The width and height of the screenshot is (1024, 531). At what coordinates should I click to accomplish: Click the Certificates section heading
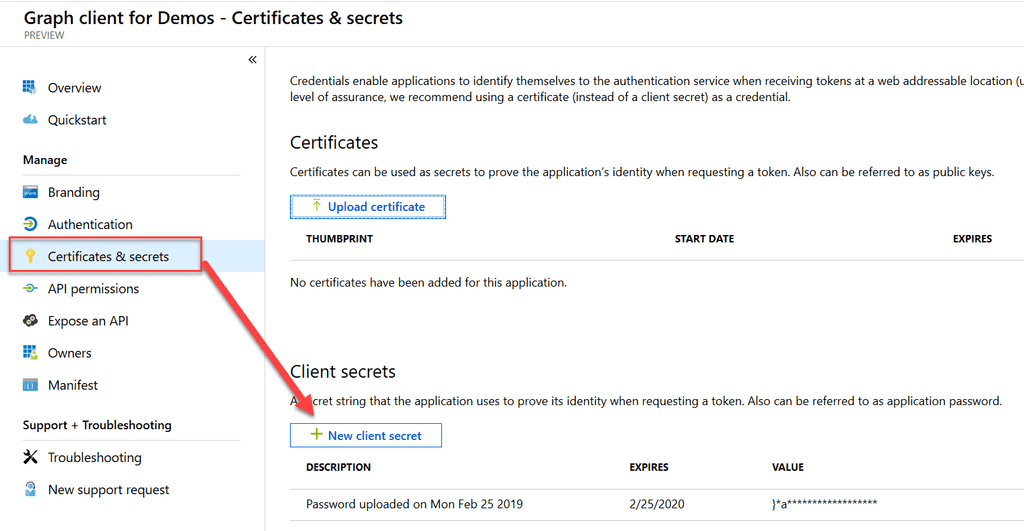(334, 142)
